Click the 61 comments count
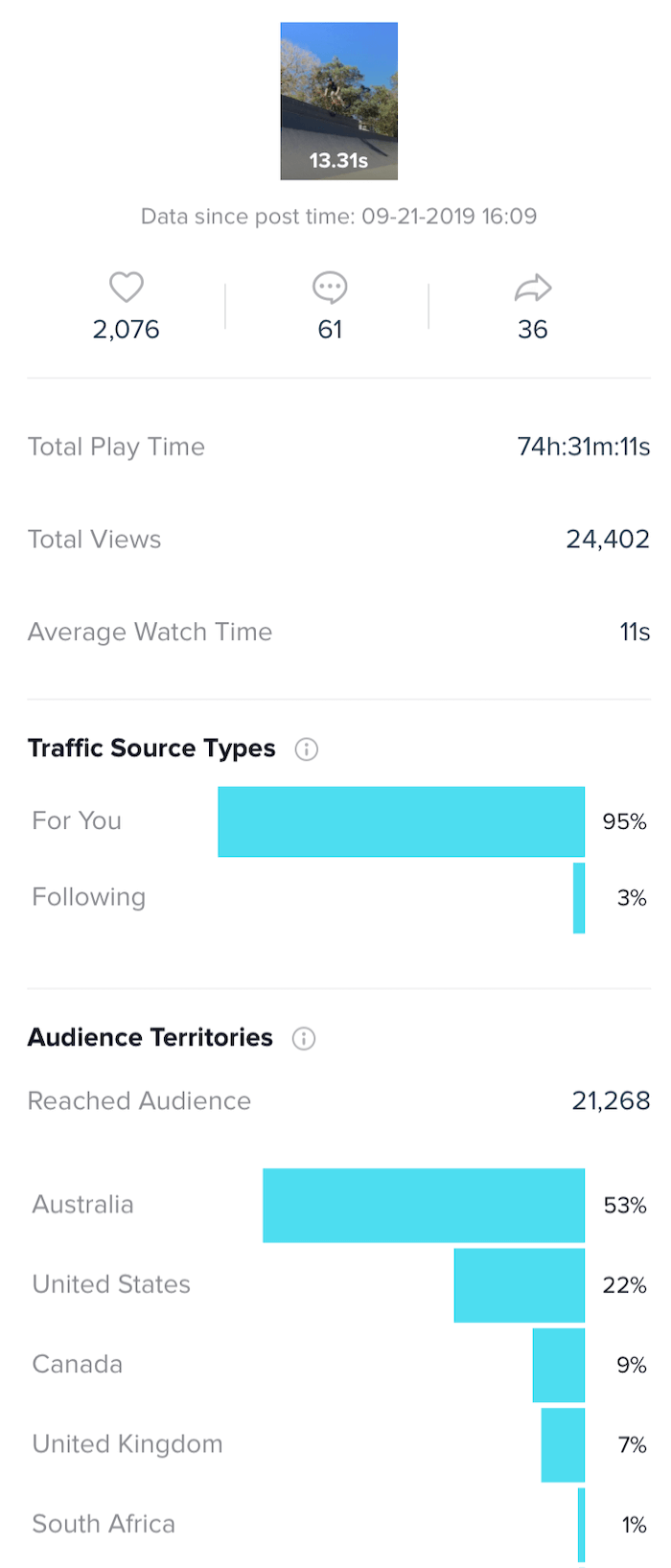671x1568 pixels. (330, 330)
